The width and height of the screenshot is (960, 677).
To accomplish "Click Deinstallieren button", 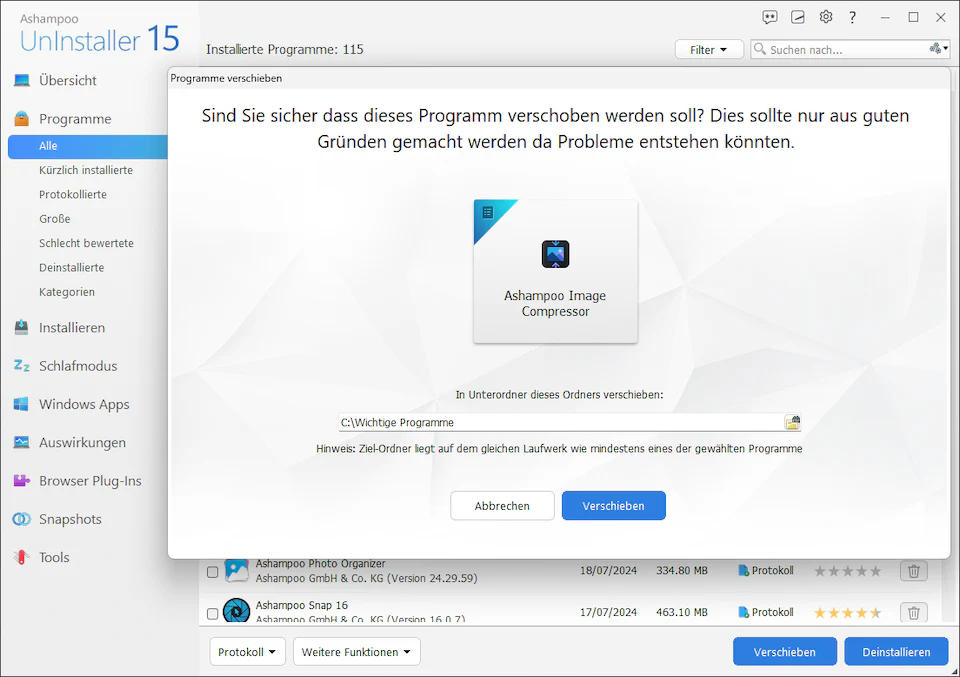I will pos(896,652).
